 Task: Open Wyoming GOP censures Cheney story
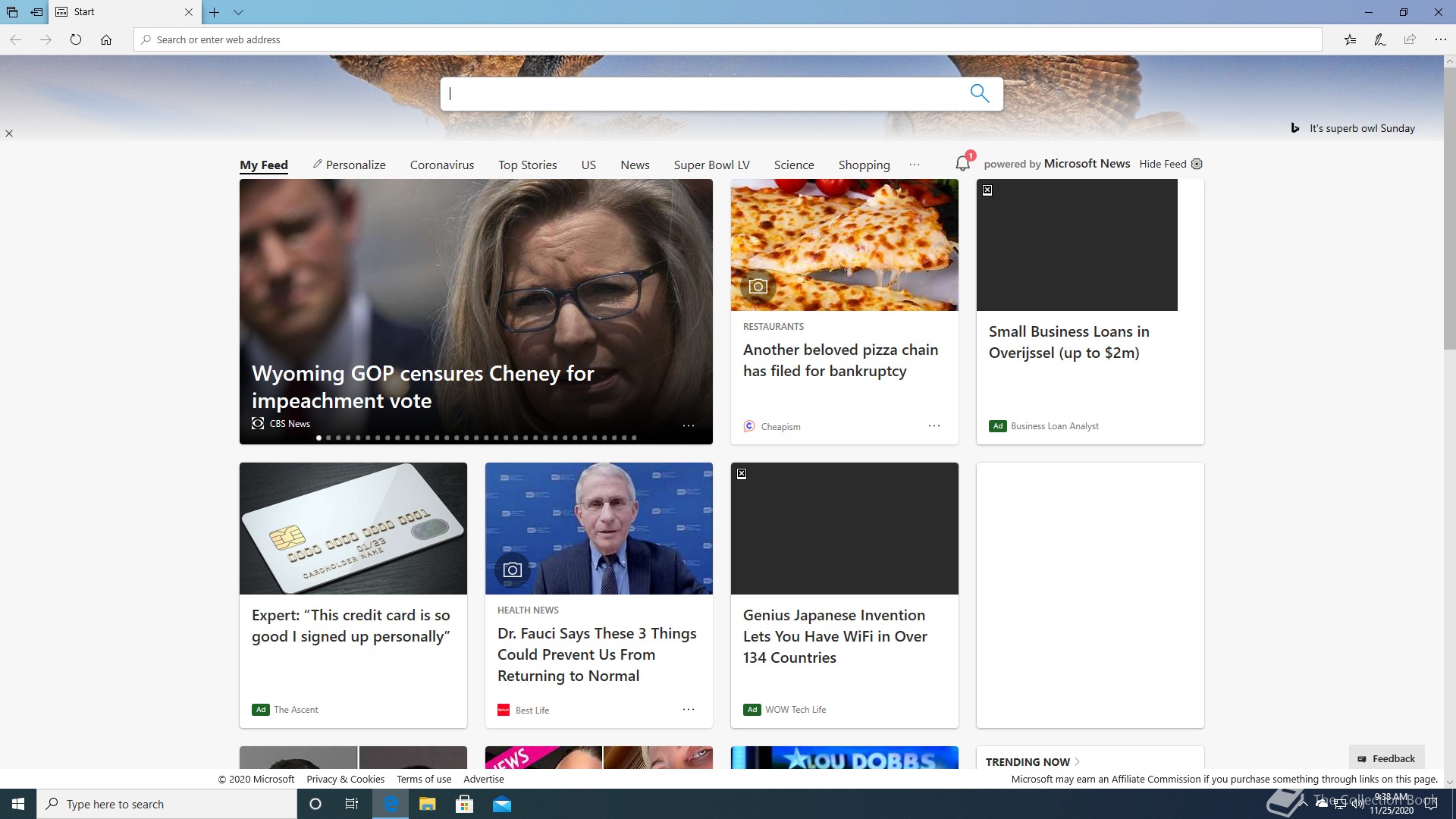coord(422,387)
